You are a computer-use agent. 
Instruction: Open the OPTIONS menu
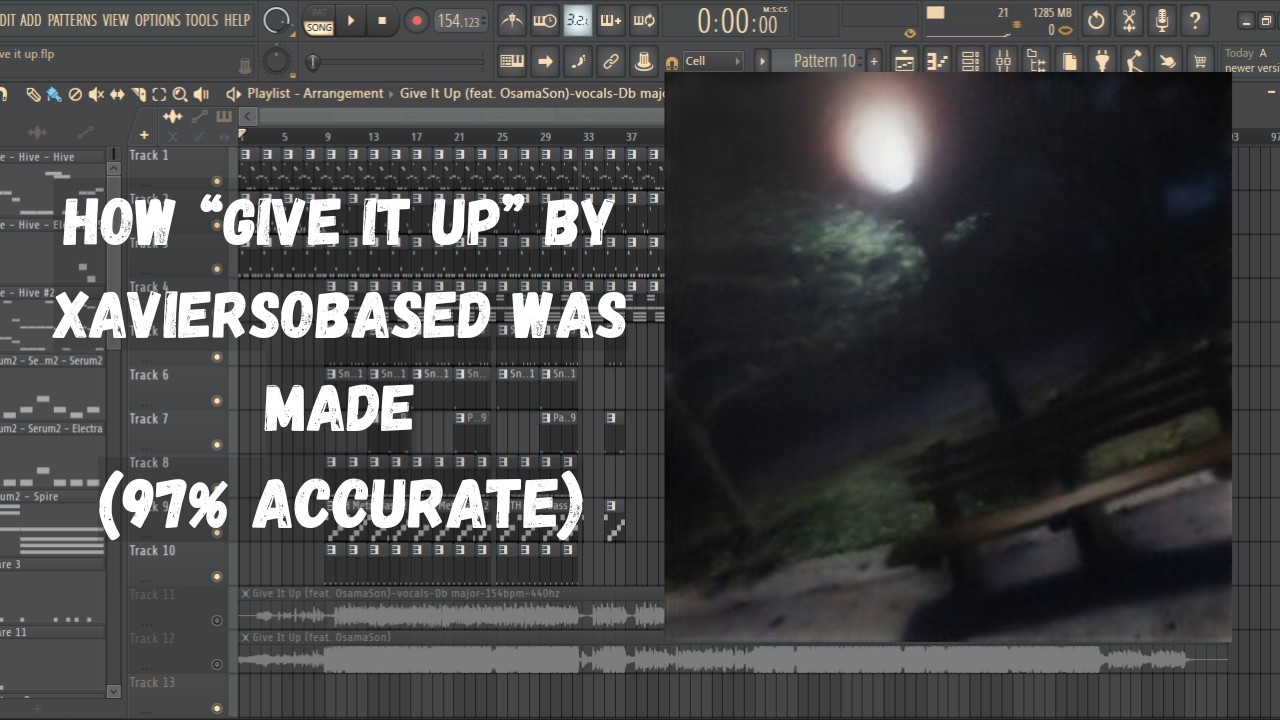(157, 20)
